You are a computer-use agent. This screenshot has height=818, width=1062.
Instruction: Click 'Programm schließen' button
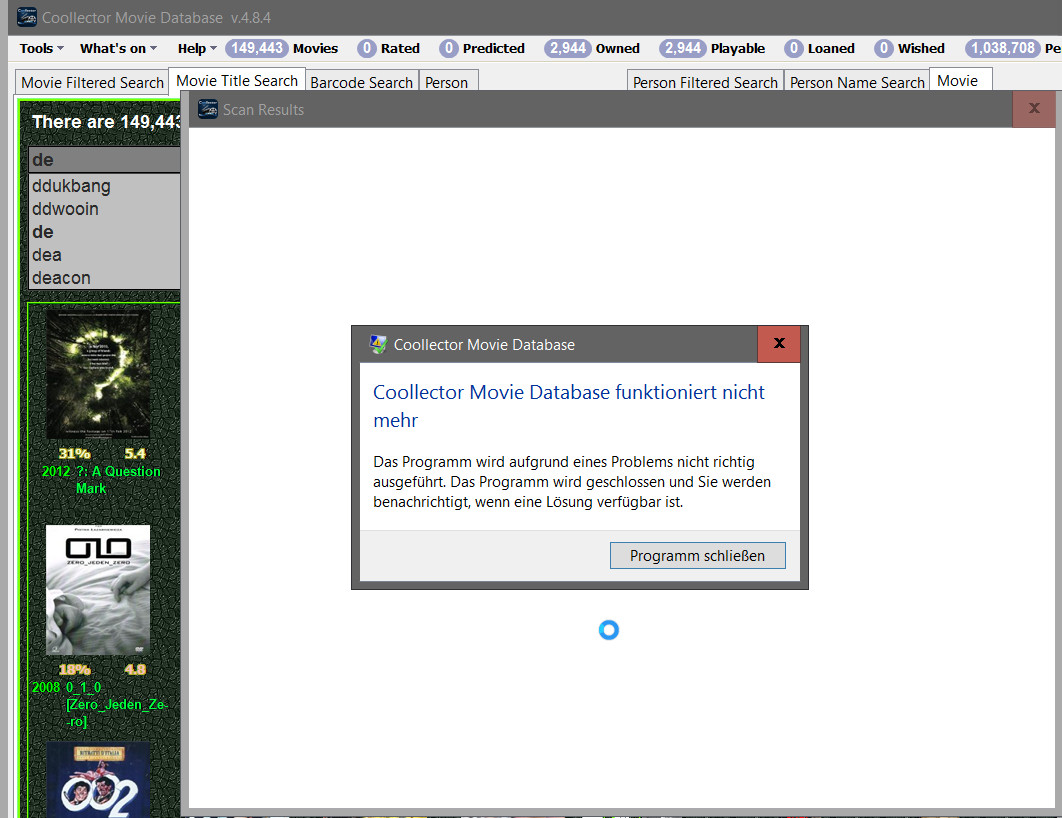coord(698,555)
